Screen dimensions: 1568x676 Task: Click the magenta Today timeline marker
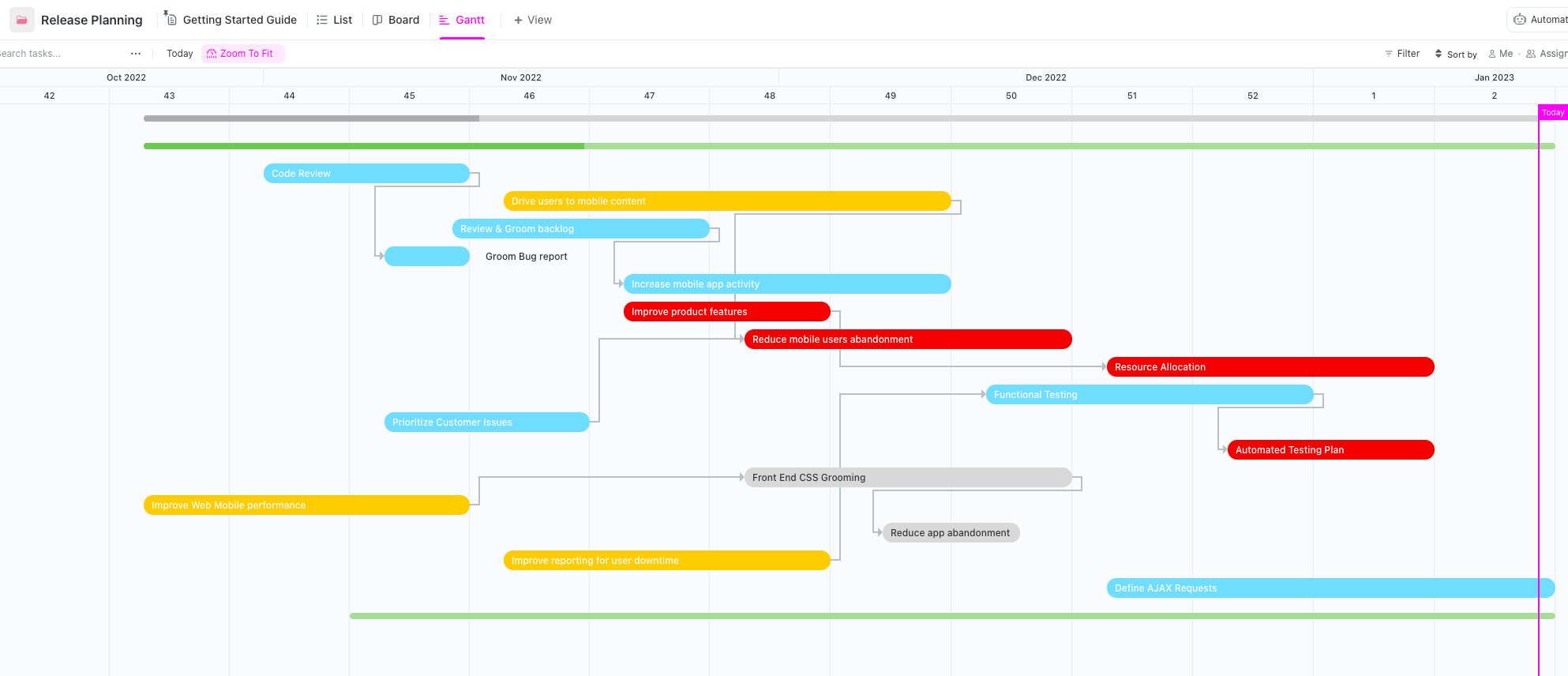[x=1552, y=113]
